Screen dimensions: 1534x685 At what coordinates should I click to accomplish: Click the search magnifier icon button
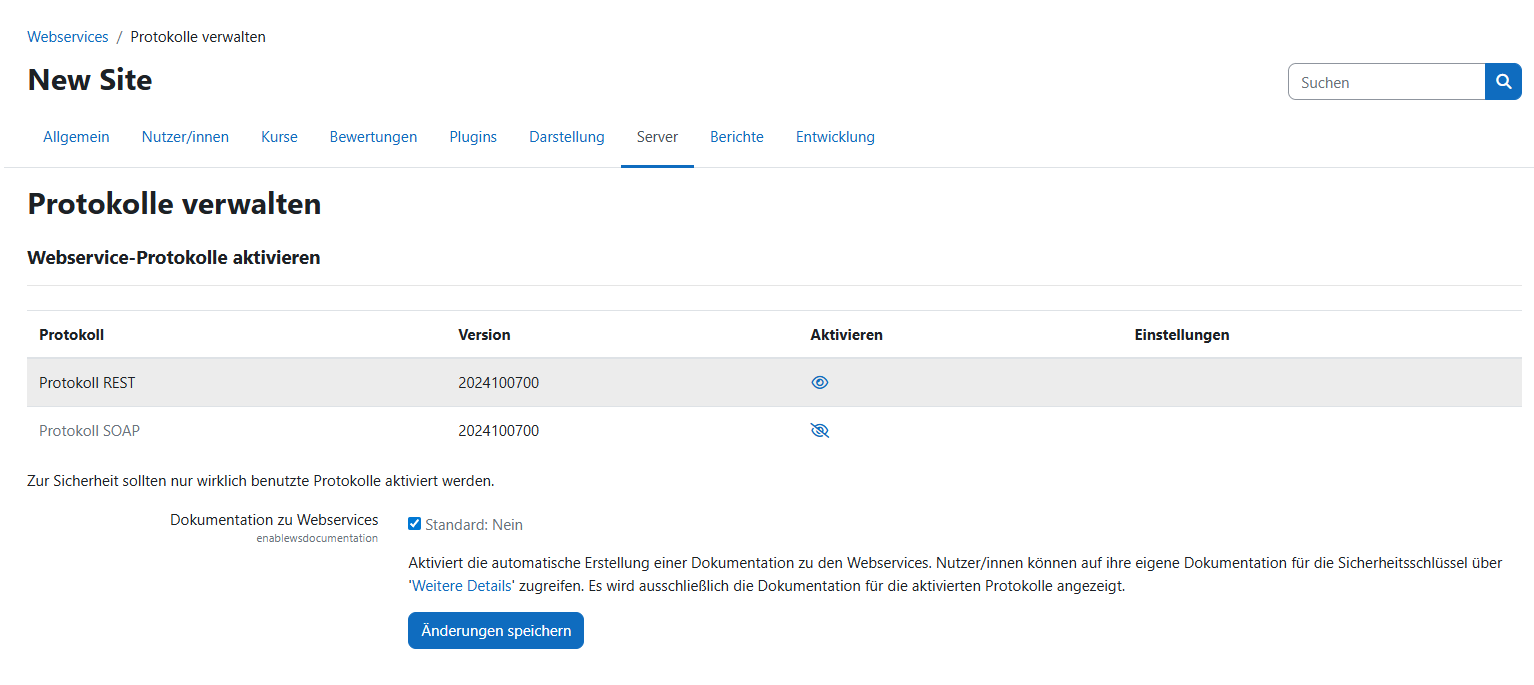(1503, 82)
